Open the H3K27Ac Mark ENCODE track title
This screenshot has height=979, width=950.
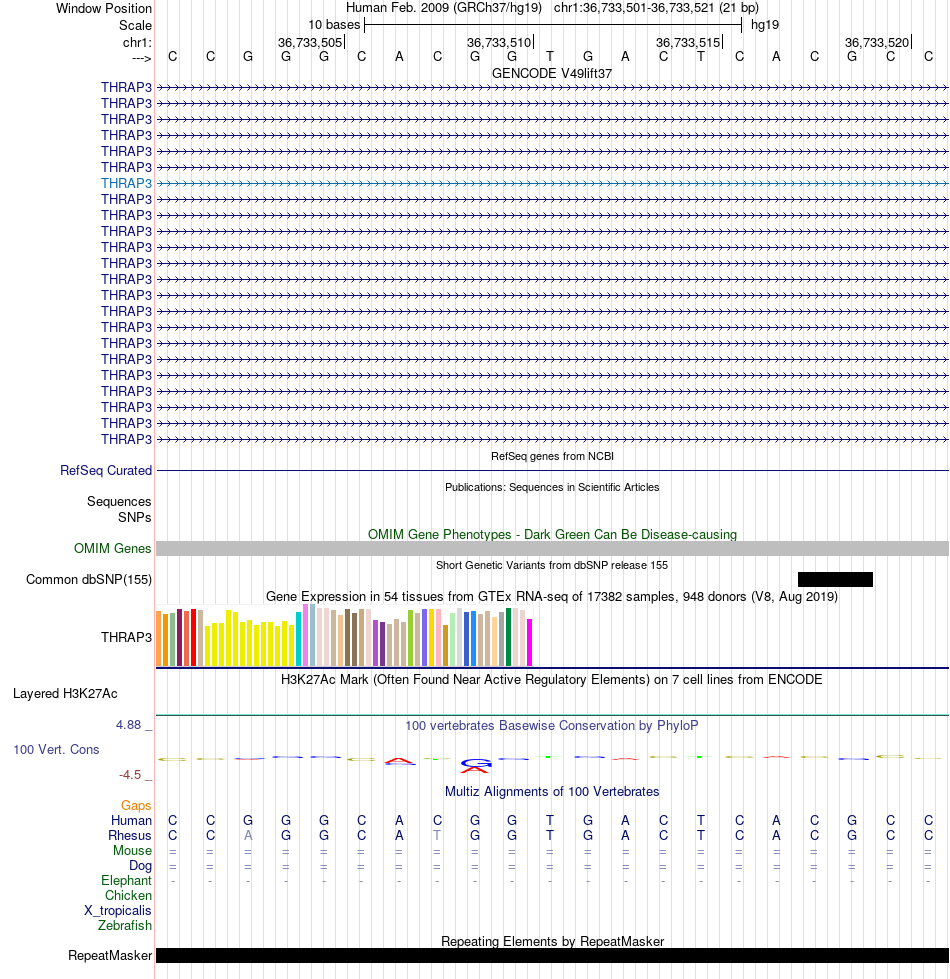[552, 679]
